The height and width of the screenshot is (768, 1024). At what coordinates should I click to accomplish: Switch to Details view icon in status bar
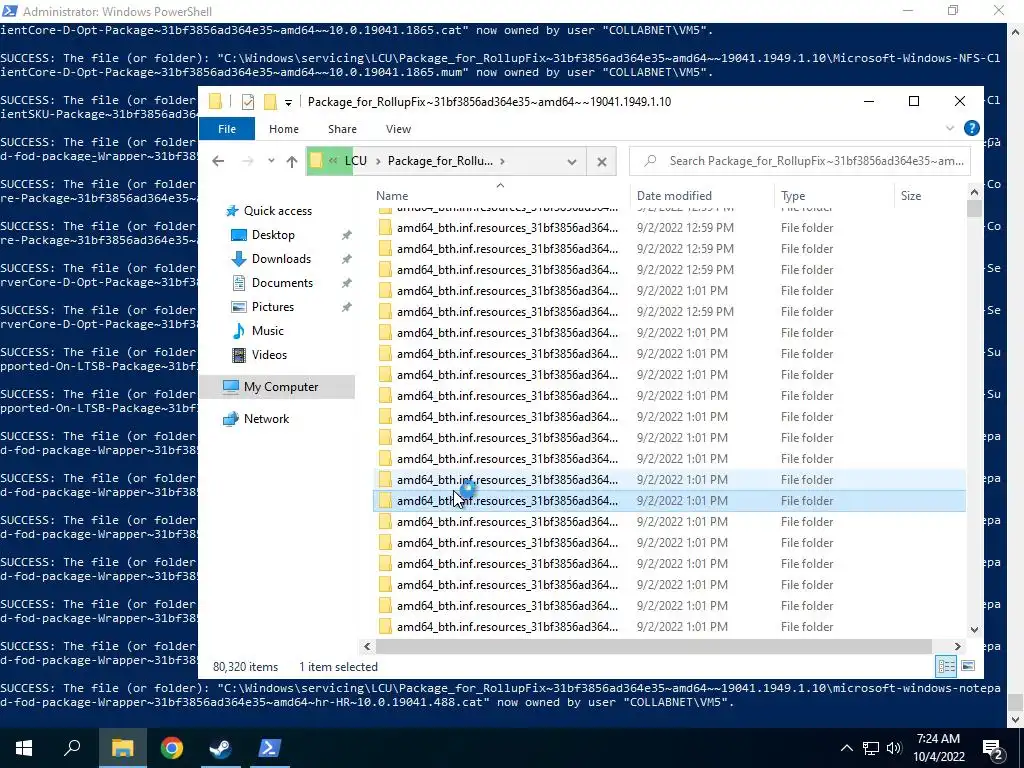click(x=946, y=666)
